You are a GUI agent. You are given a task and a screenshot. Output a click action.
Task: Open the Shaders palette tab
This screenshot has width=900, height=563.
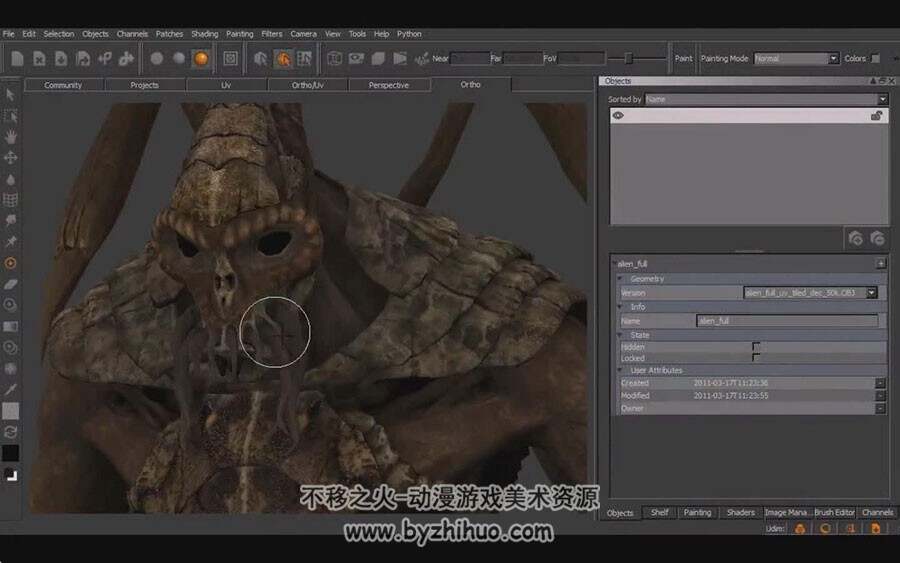click(741, 512)
